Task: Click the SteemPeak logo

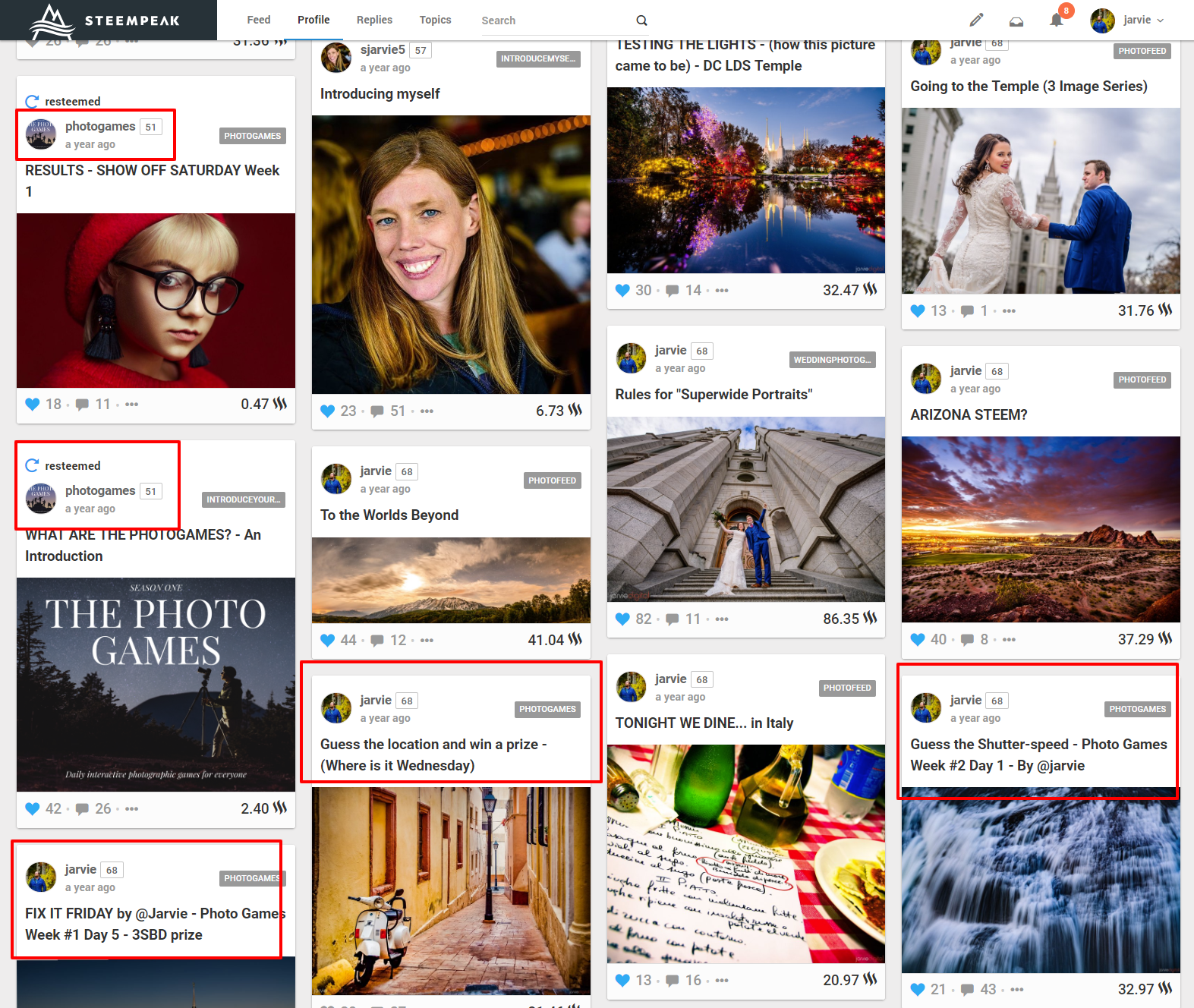Action: click(106, 20)
